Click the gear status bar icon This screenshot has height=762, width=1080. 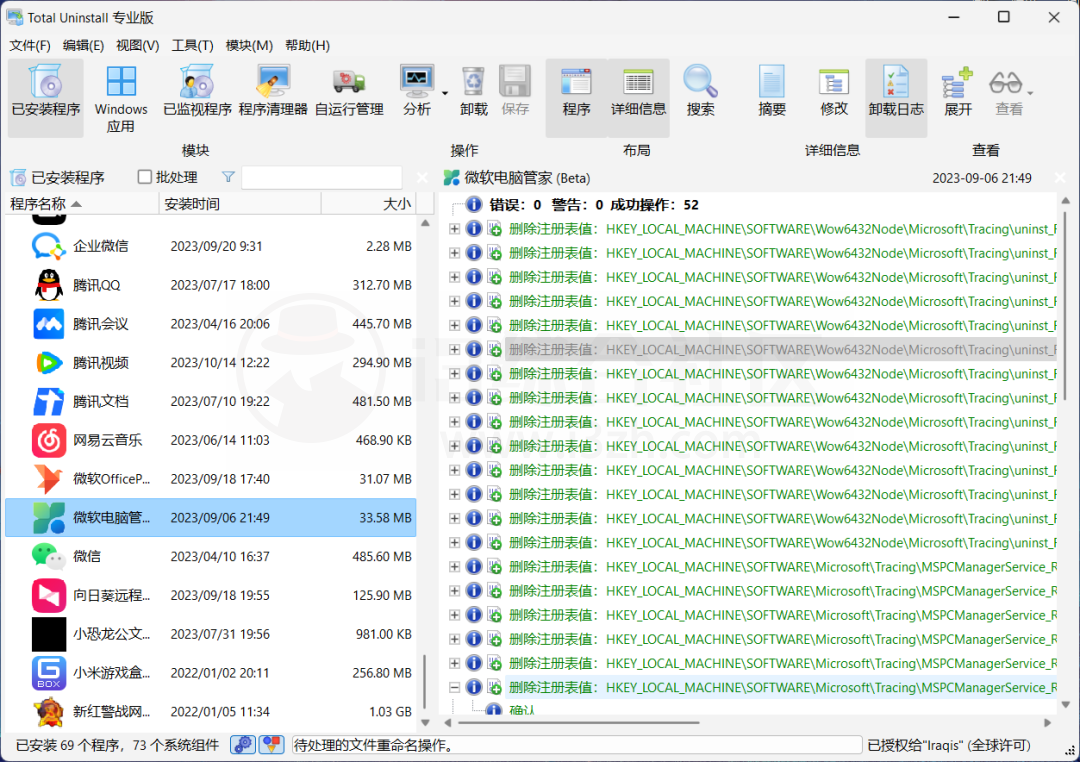tap(243, 745)
